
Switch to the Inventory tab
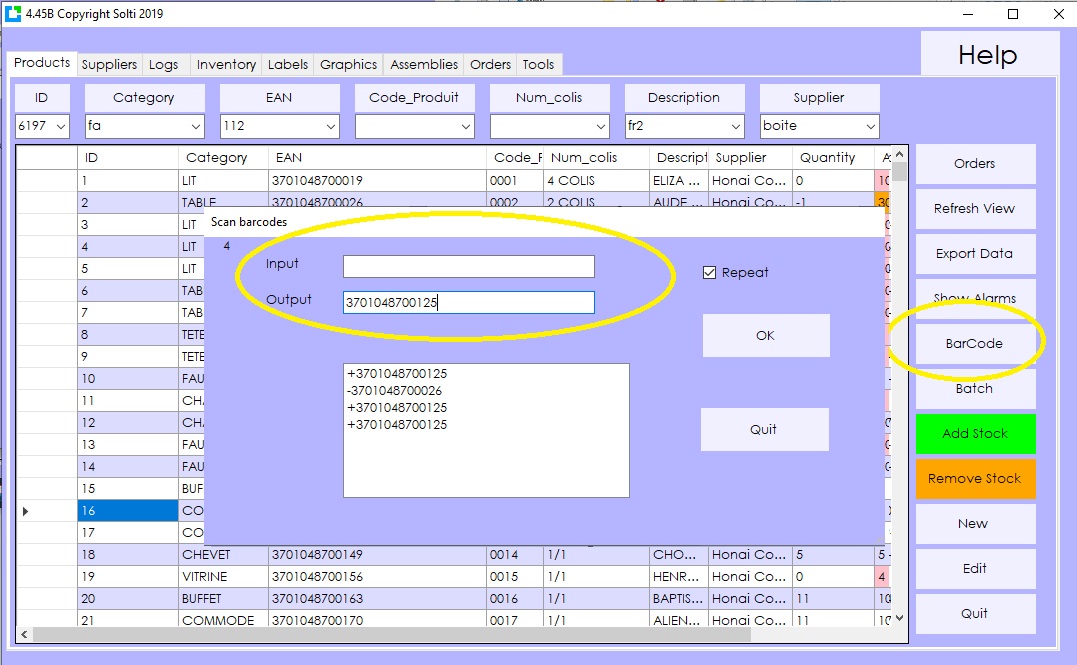pyautogui.click(x=225, y=63)
